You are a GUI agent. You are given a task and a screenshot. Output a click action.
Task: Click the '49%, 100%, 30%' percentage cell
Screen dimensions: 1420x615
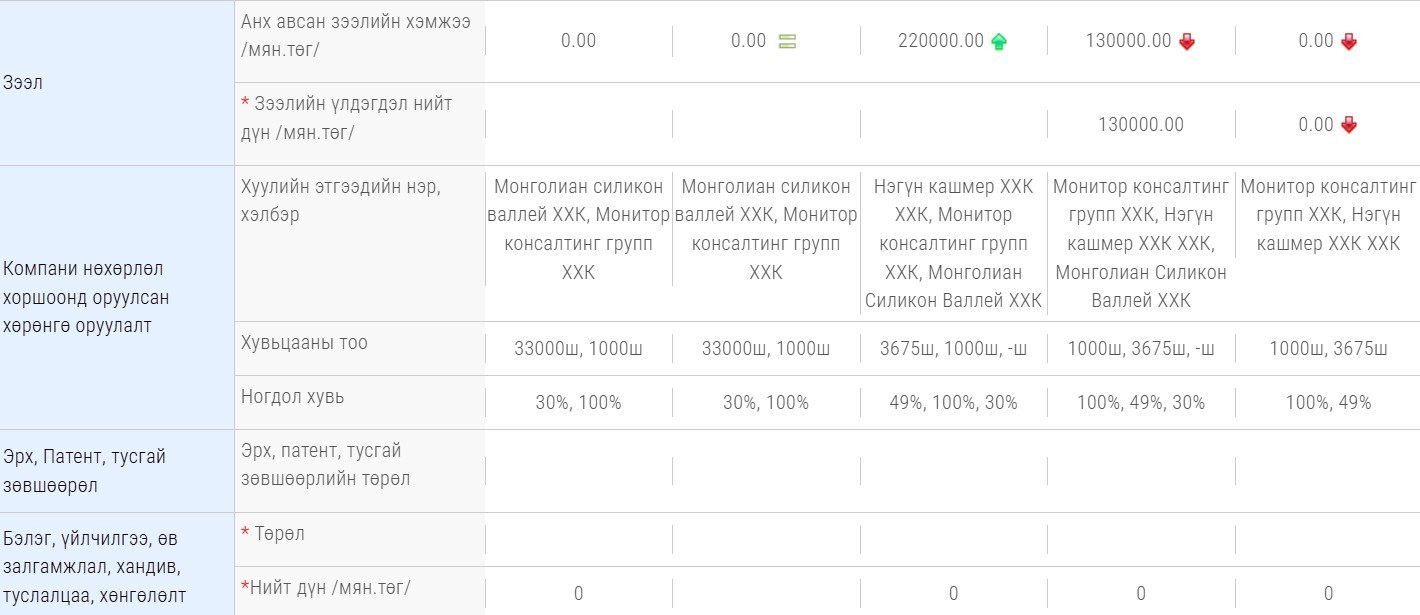coord(953,402)
